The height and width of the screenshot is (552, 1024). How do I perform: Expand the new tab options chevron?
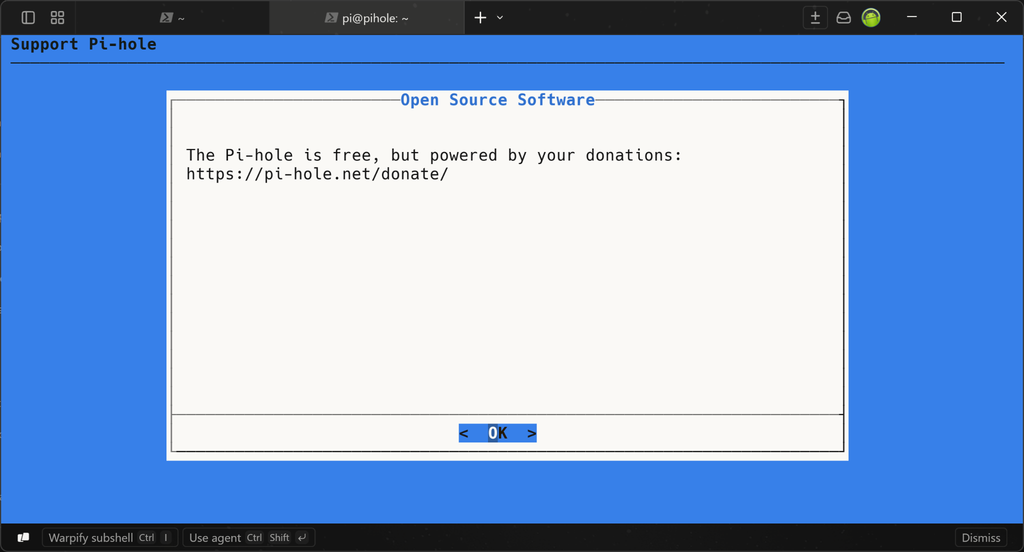[x=500, y=18]
